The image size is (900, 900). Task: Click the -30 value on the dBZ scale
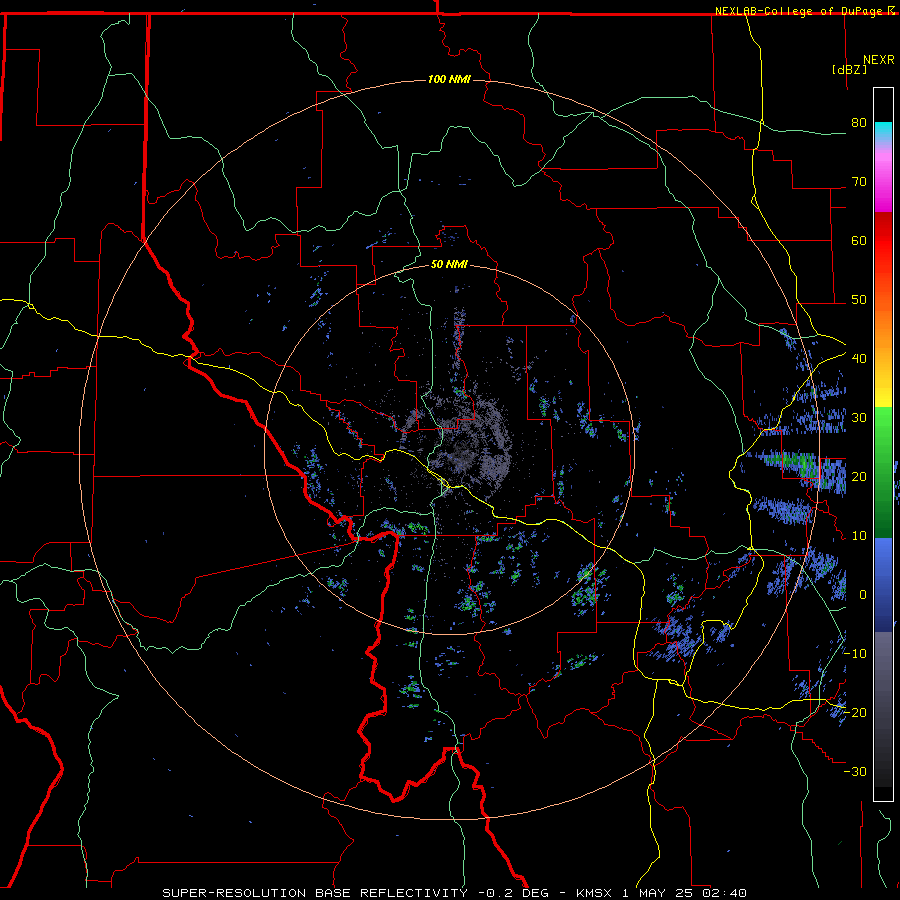[x=855, y=771]
